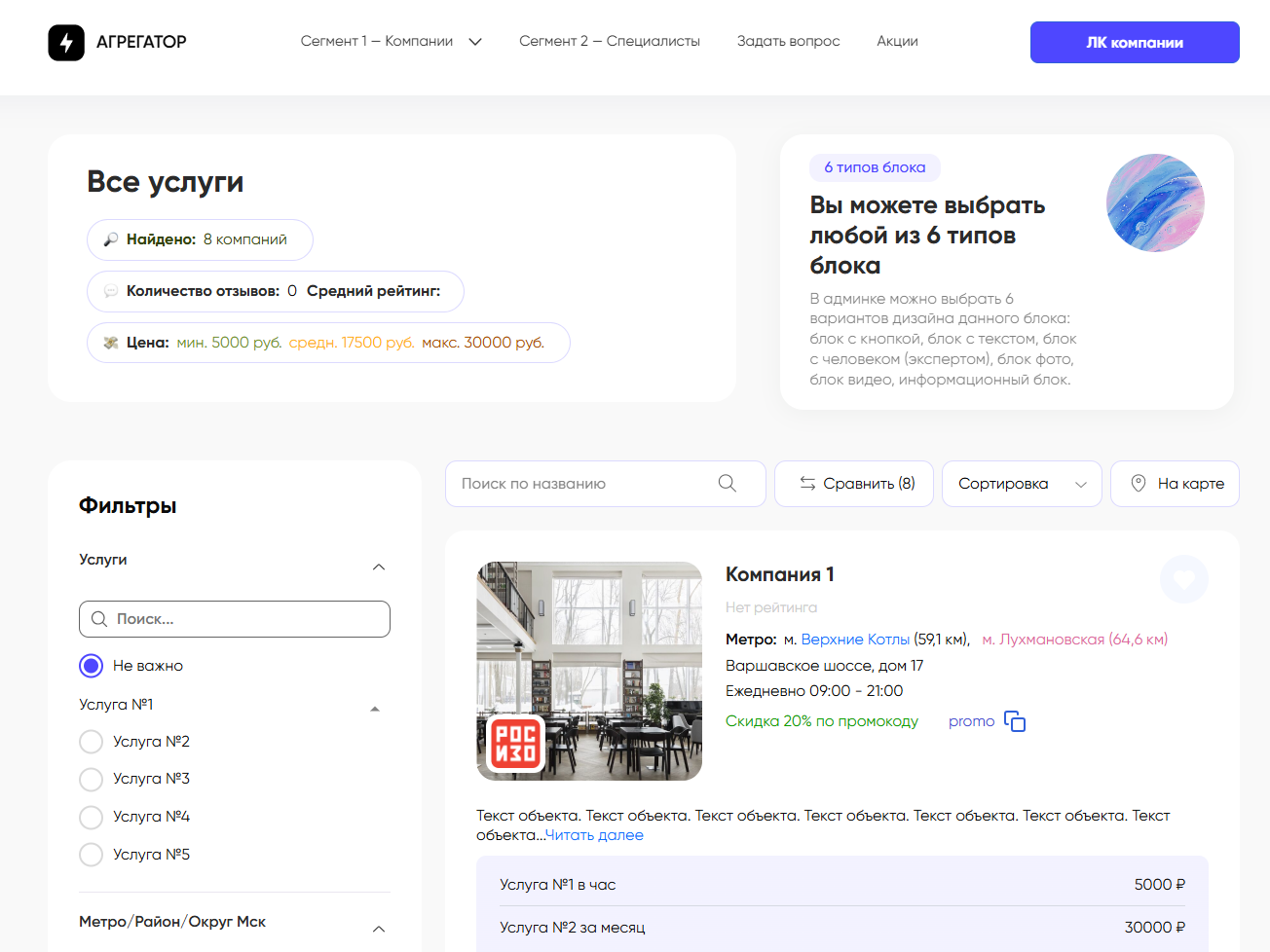Screen dimensions: 1270x952
Task: Open Сегмент 2 – Специалисты menu item
Action: 609,41
